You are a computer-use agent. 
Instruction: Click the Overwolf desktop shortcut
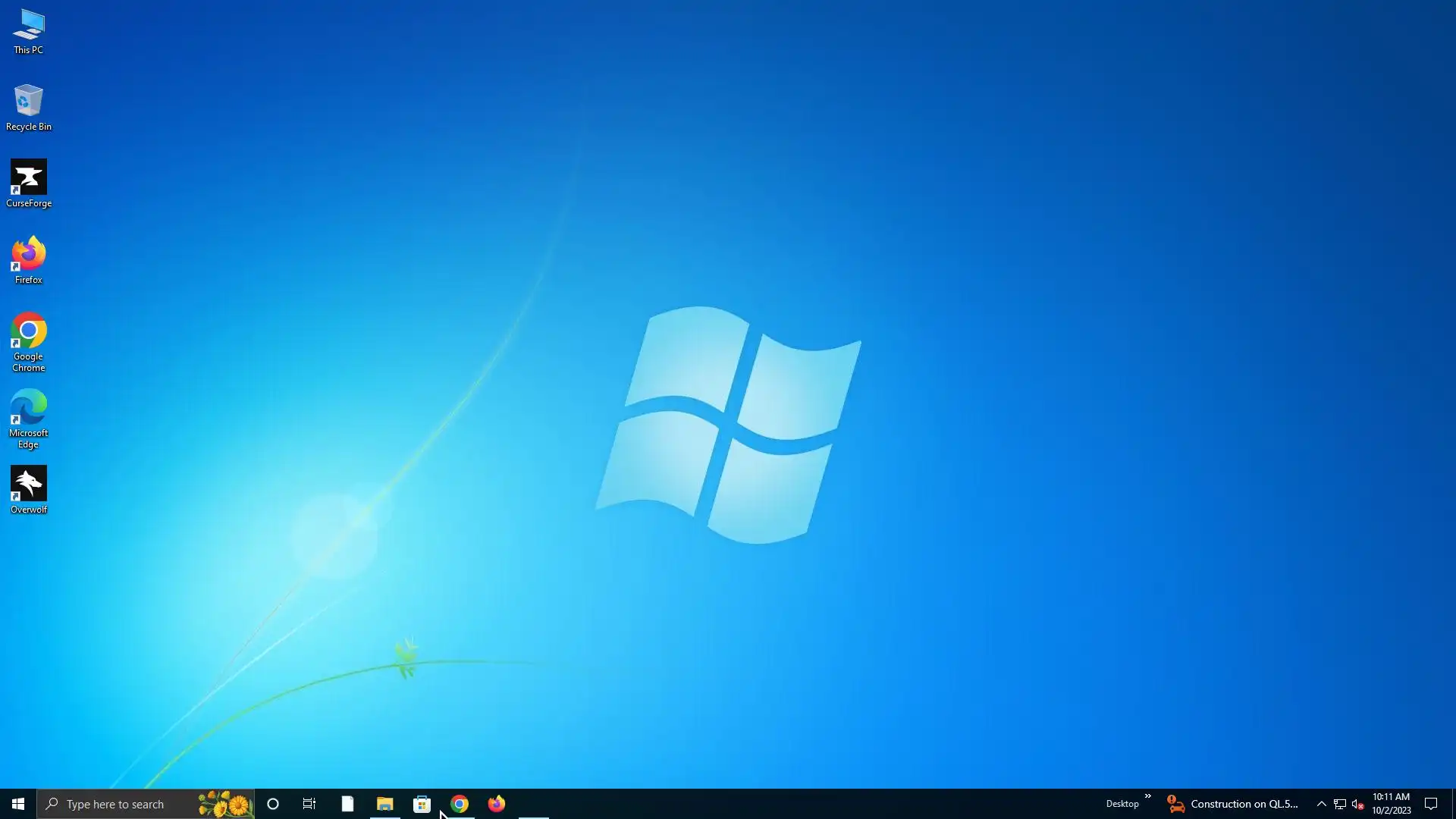pyautogui.click(x=28, y=489)
